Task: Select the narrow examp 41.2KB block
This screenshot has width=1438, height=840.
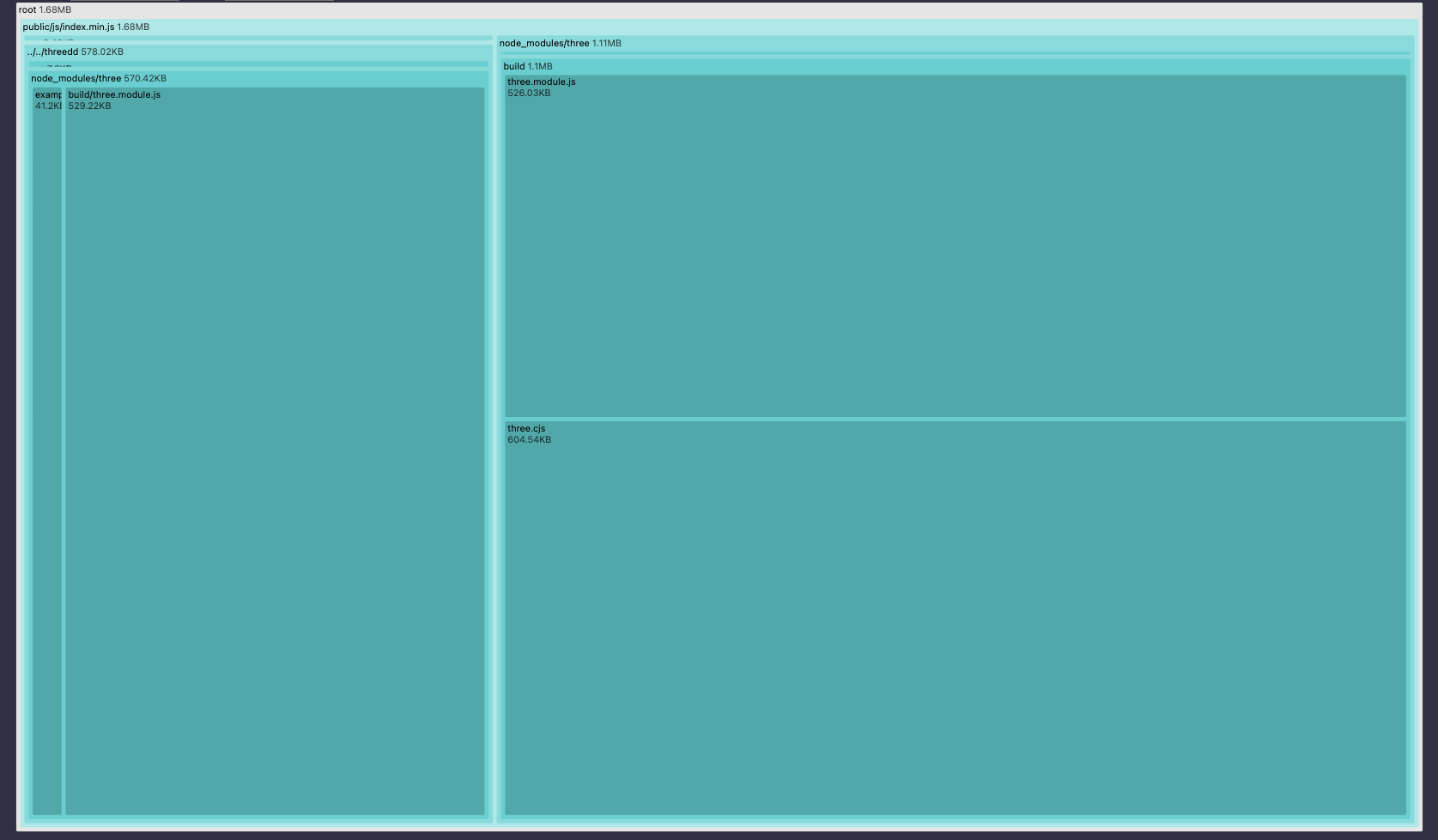Action: pyautogui.click(x=47, y=450)
